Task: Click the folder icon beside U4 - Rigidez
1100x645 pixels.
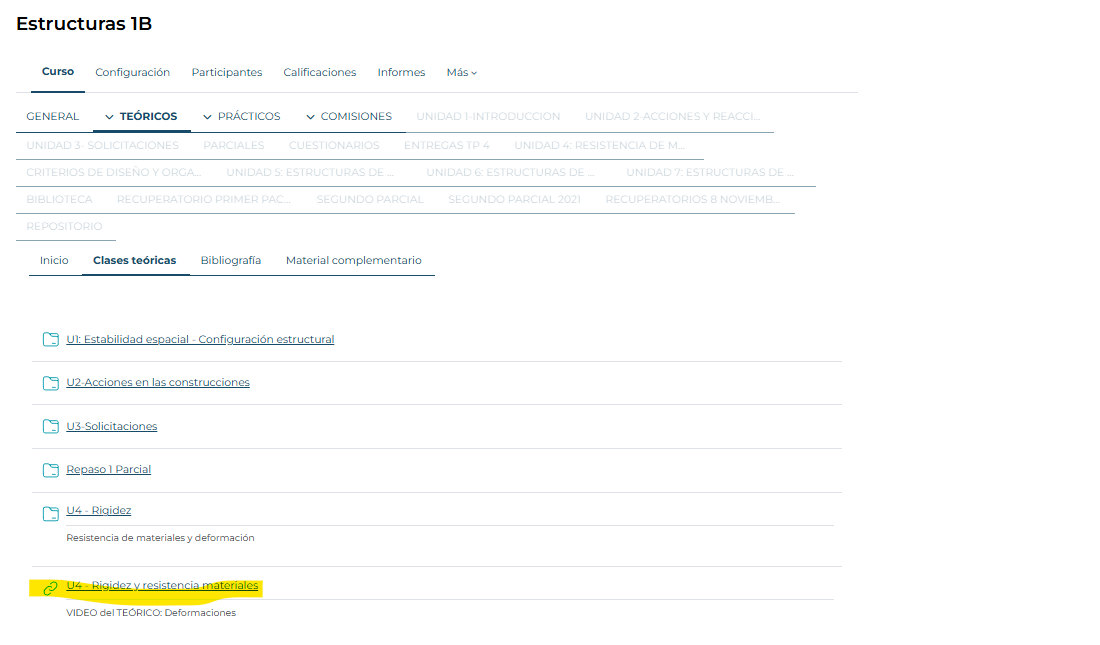Action: click(x=51, y=514)
